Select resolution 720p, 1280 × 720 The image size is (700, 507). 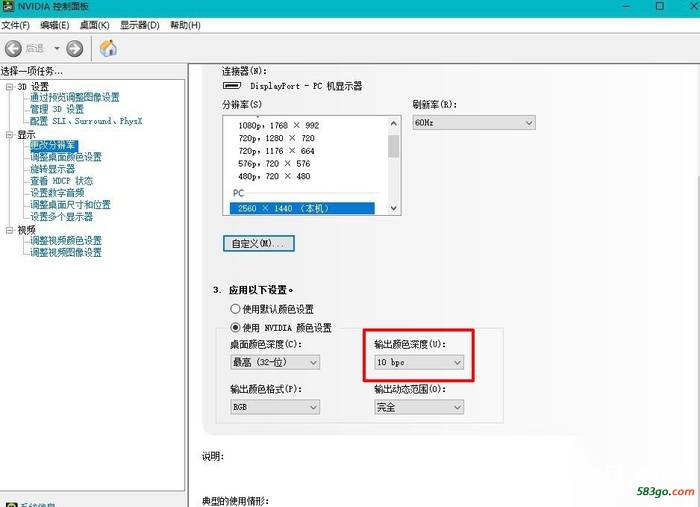click(276, 138)
